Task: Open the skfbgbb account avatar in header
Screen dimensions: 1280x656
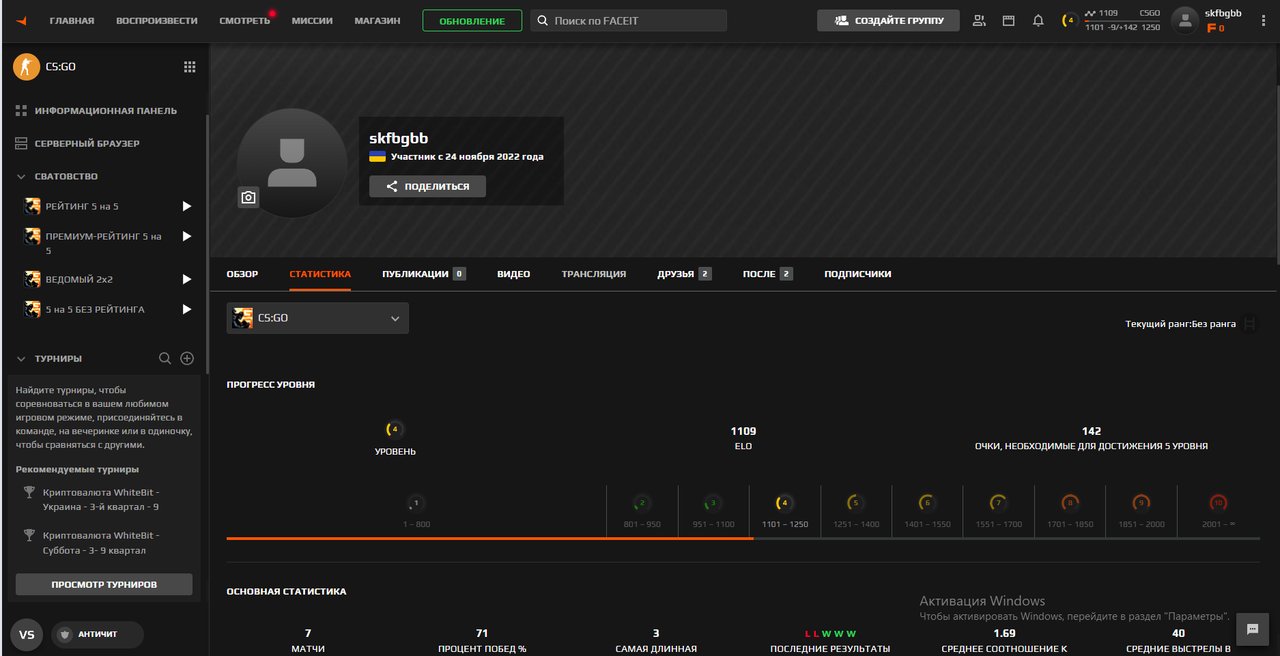Action: tap(1185, 20)
